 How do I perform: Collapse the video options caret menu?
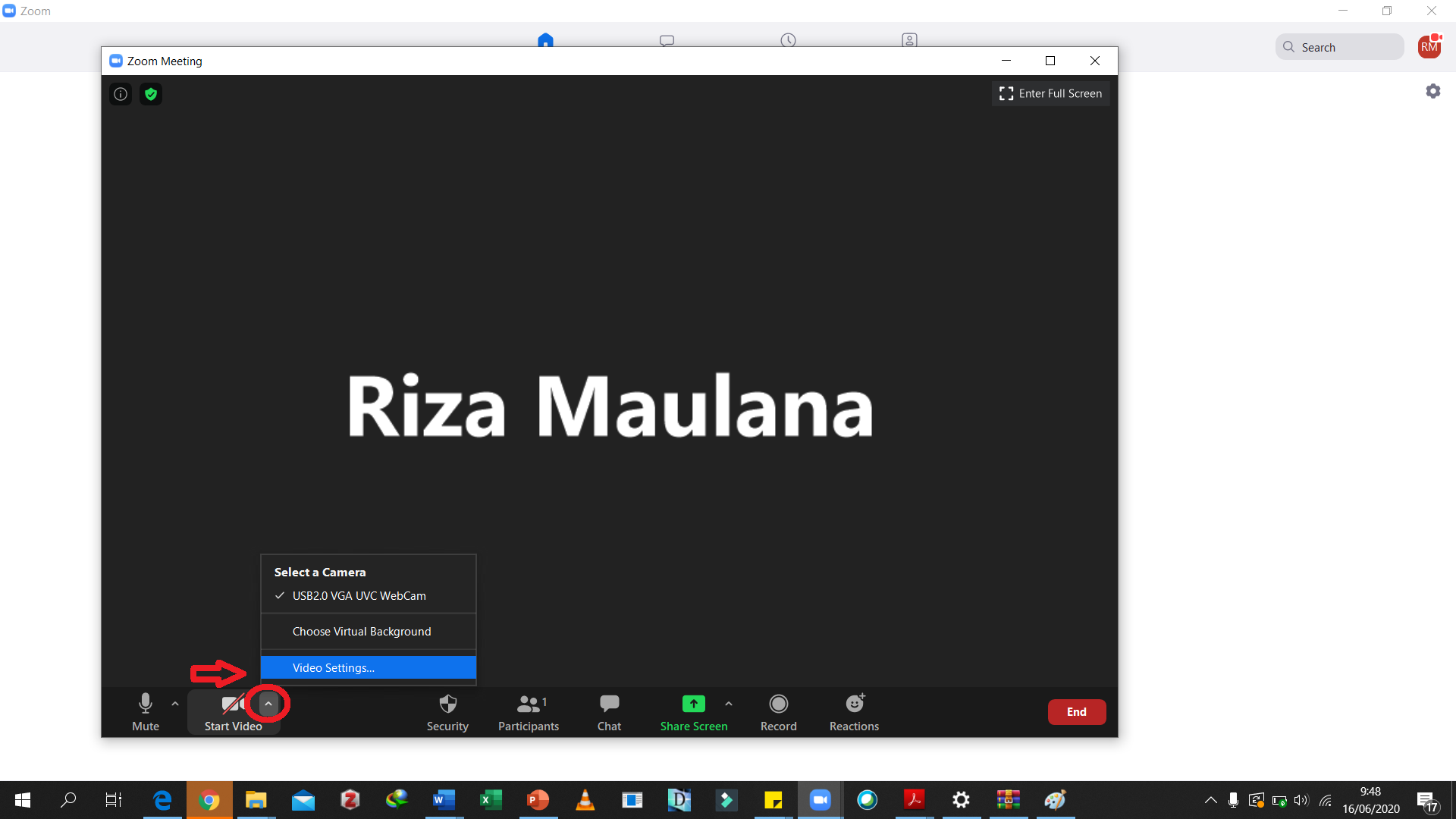pyautogui.click(x=268, y=704)
